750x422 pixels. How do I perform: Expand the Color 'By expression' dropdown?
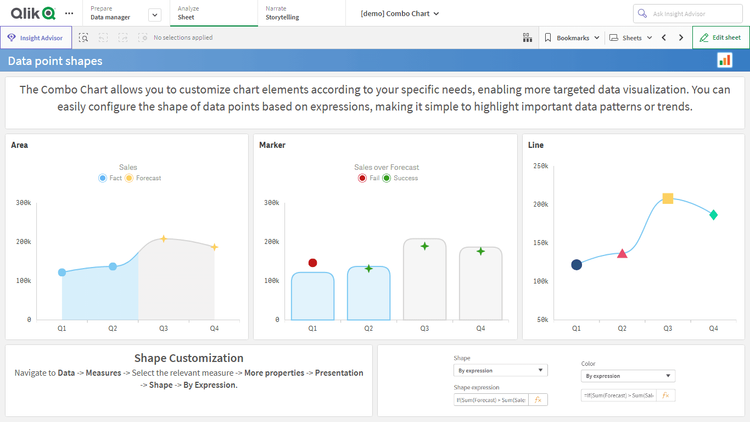pos(627,376)
